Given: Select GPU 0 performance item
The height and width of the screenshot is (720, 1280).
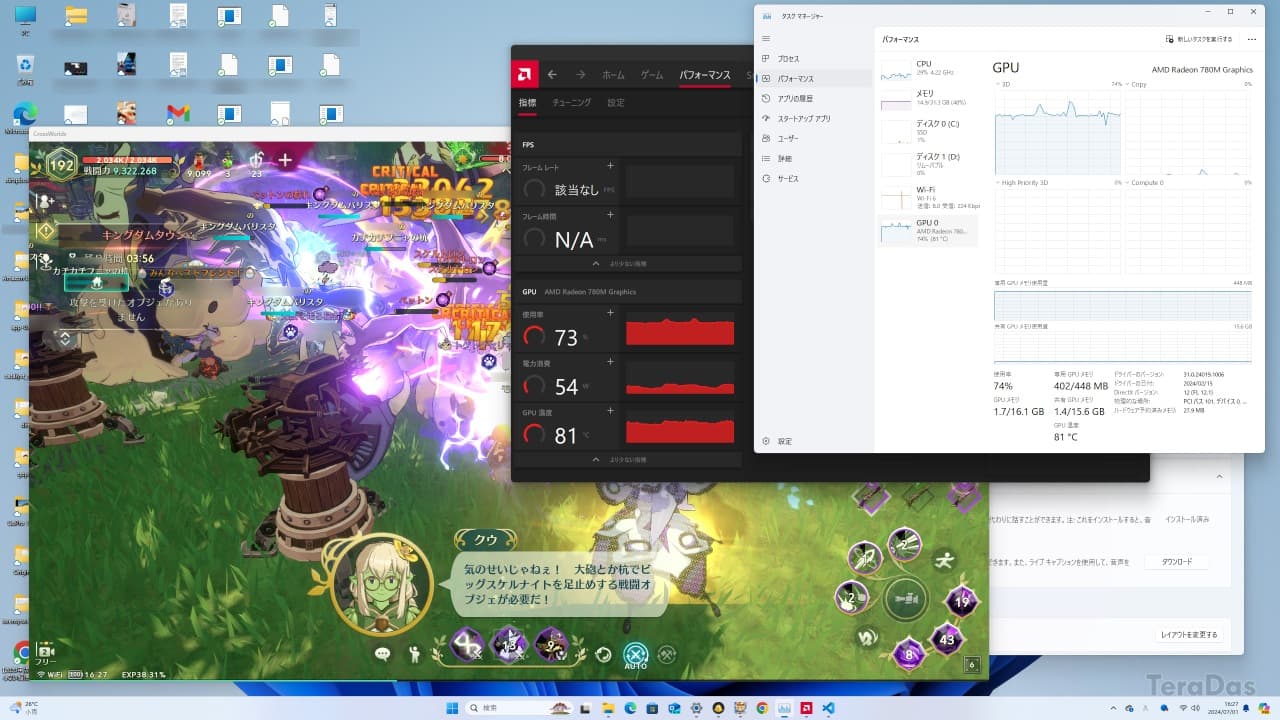Looking at the screenshot, I should coord(927,231).
